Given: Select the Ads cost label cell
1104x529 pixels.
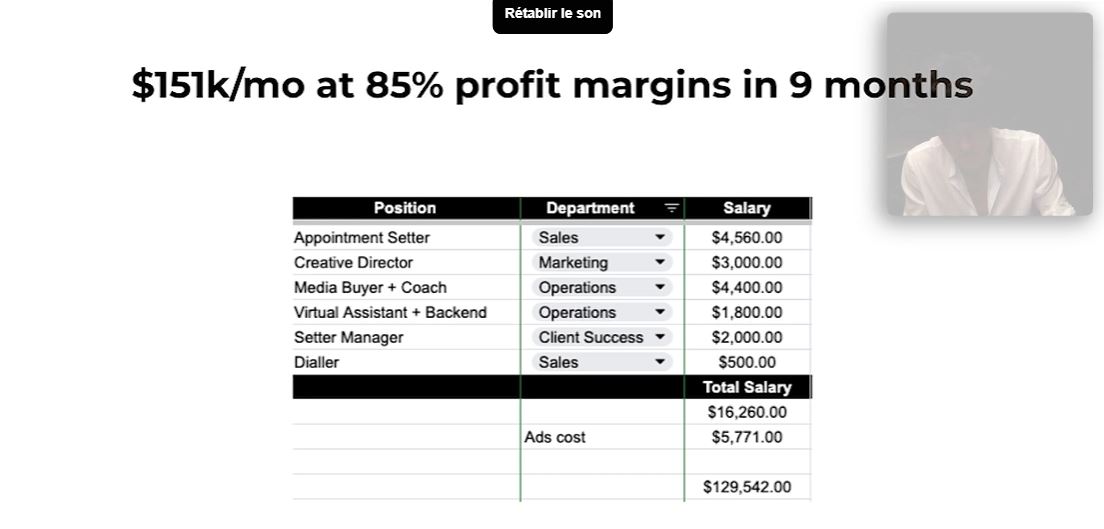Looking at the screenshot, I should [556, 437].
